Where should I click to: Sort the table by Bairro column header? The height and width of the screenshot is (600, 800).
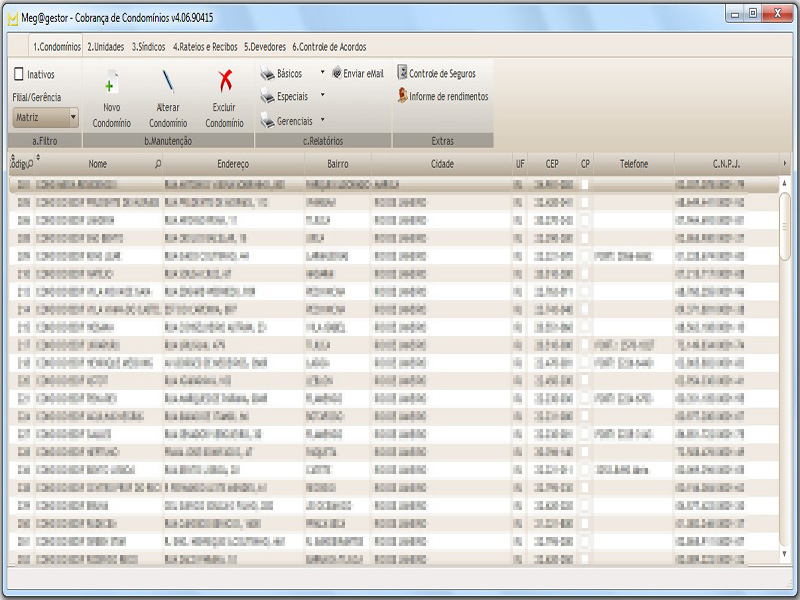pos(337,163)
